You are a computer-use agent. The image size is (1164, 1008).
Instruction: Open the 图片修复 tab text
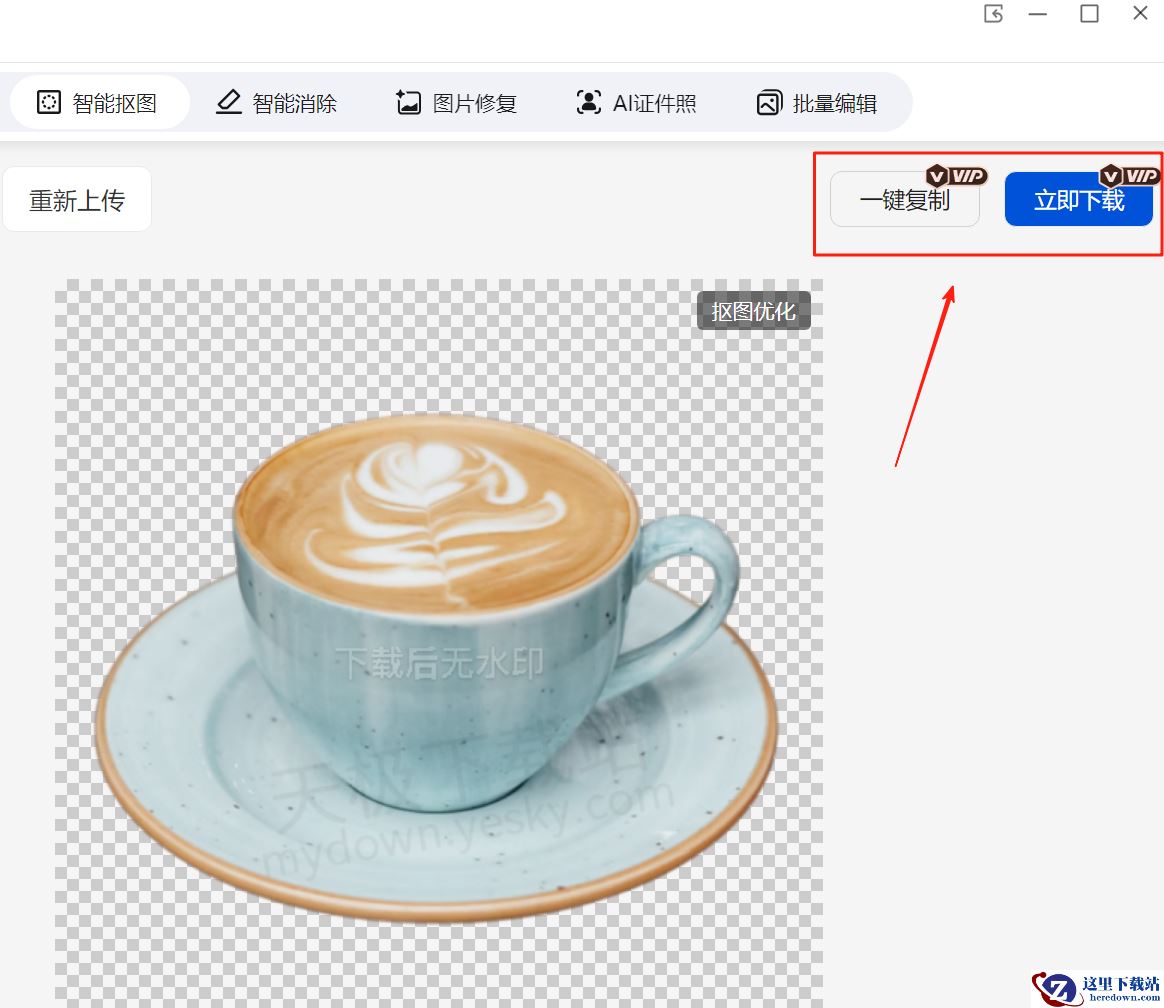click(475, 103)
